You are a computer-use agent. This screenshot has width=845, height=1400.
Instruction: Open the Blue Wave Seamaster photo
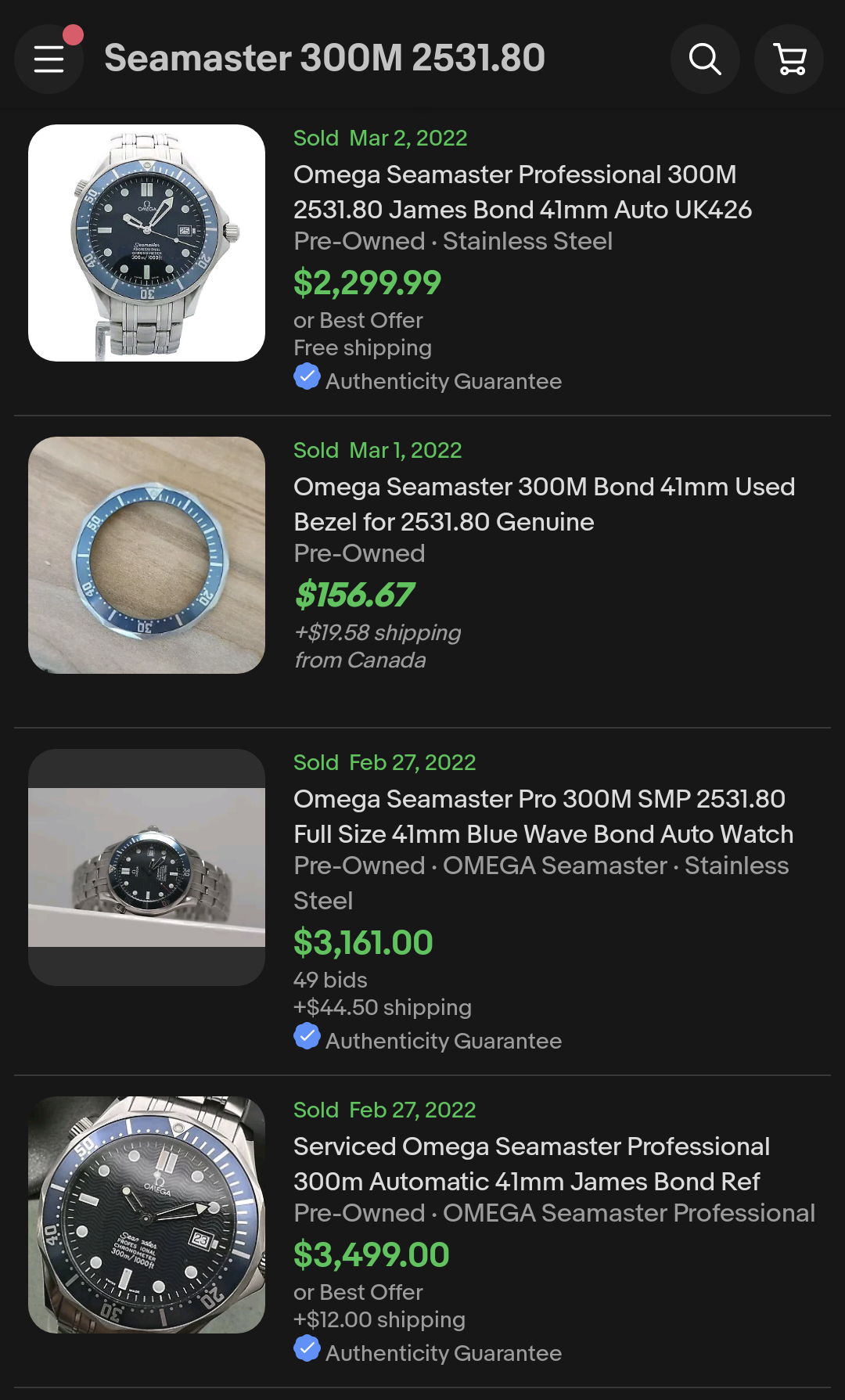[x=146, y=867]
